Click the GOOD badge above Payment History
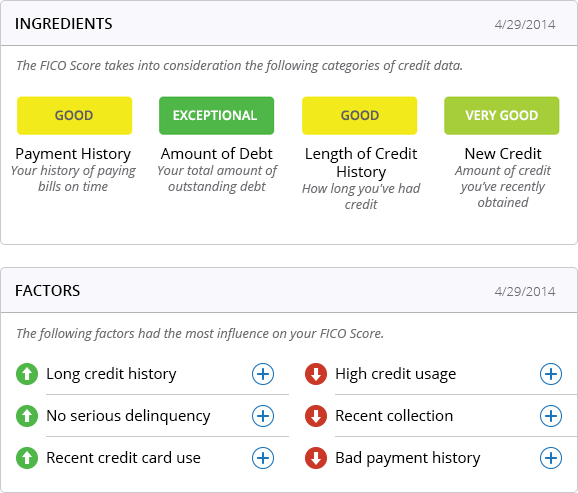Viewport: 578px width, 493px height. coord(74,116)
